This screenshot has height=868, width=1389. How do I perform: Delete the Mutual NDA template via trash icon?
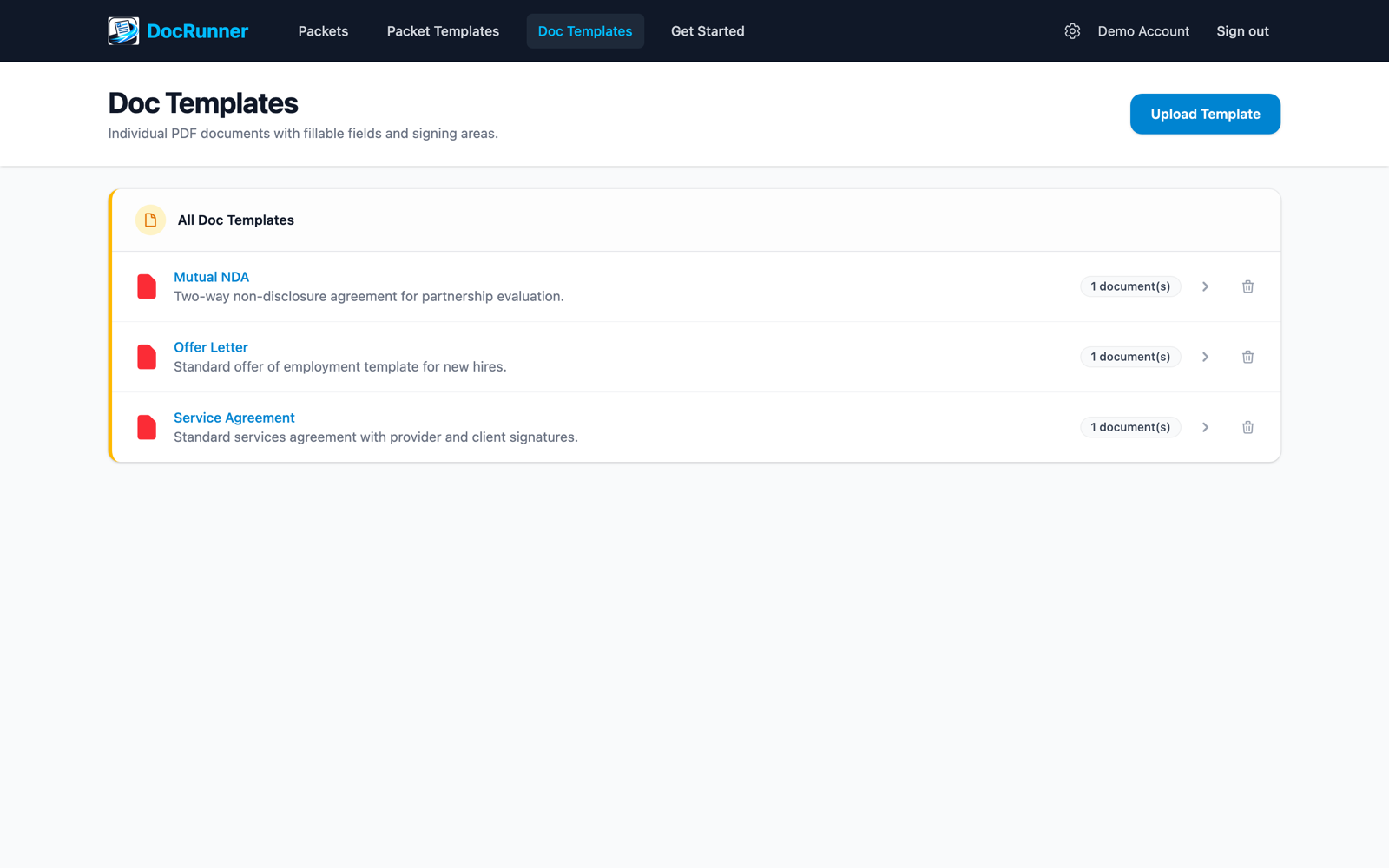1247,286
